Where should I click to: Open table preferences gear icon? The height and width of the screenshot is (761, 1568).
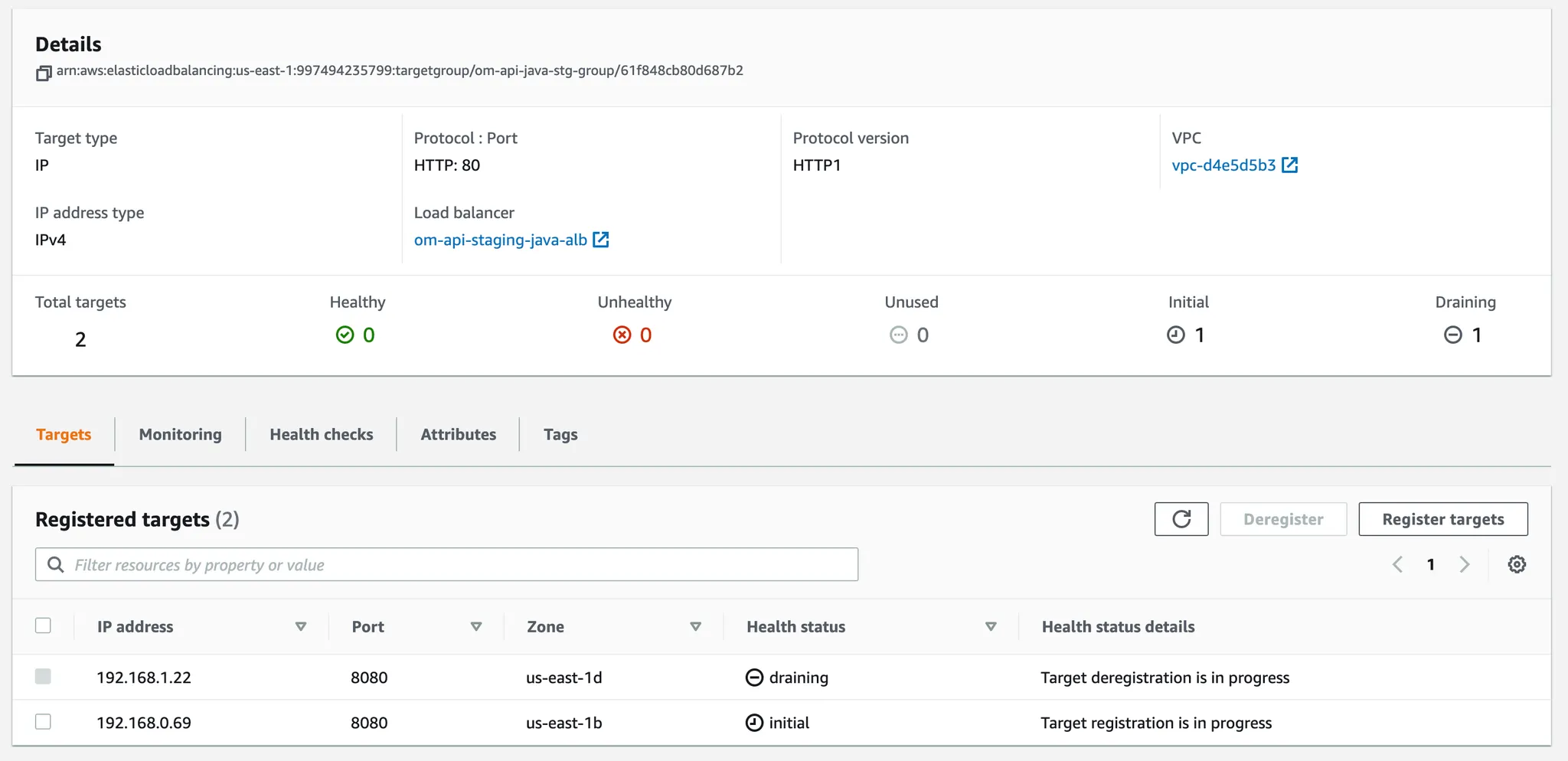point(1516,565)
